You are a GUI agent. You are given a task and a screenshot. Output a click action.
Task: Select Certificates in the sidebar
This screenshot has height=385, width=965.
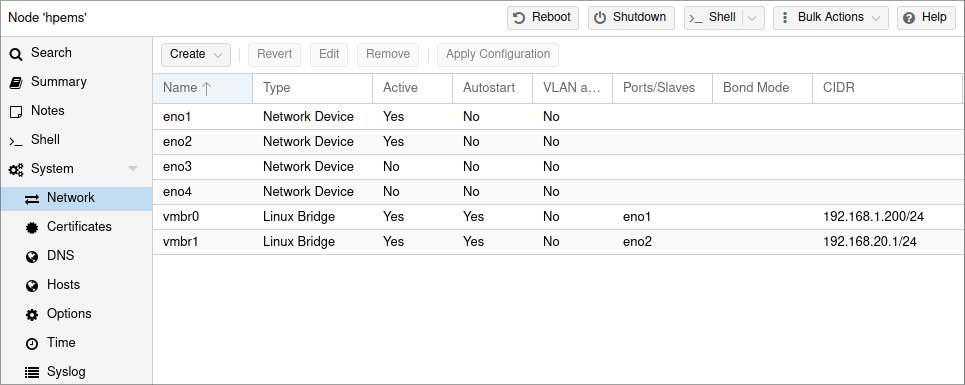[x=76, y=227]
